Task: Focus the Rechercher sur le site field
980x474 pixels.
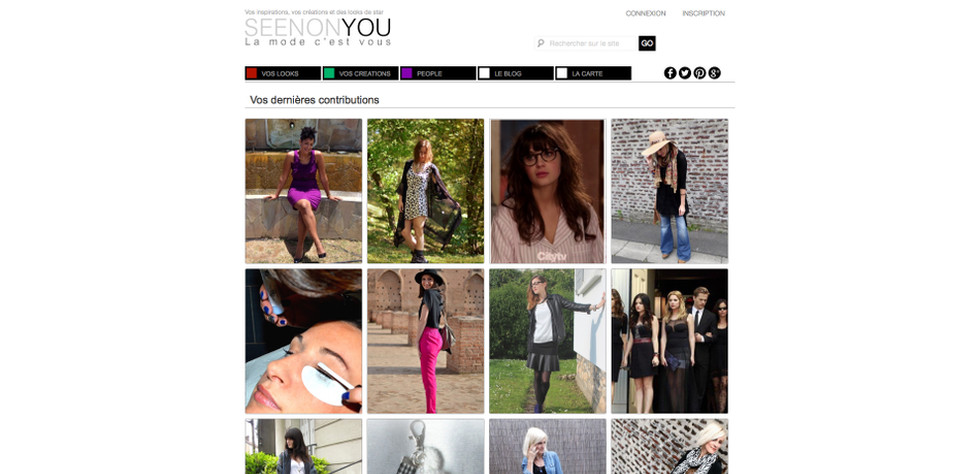Action: click(592, 43)
